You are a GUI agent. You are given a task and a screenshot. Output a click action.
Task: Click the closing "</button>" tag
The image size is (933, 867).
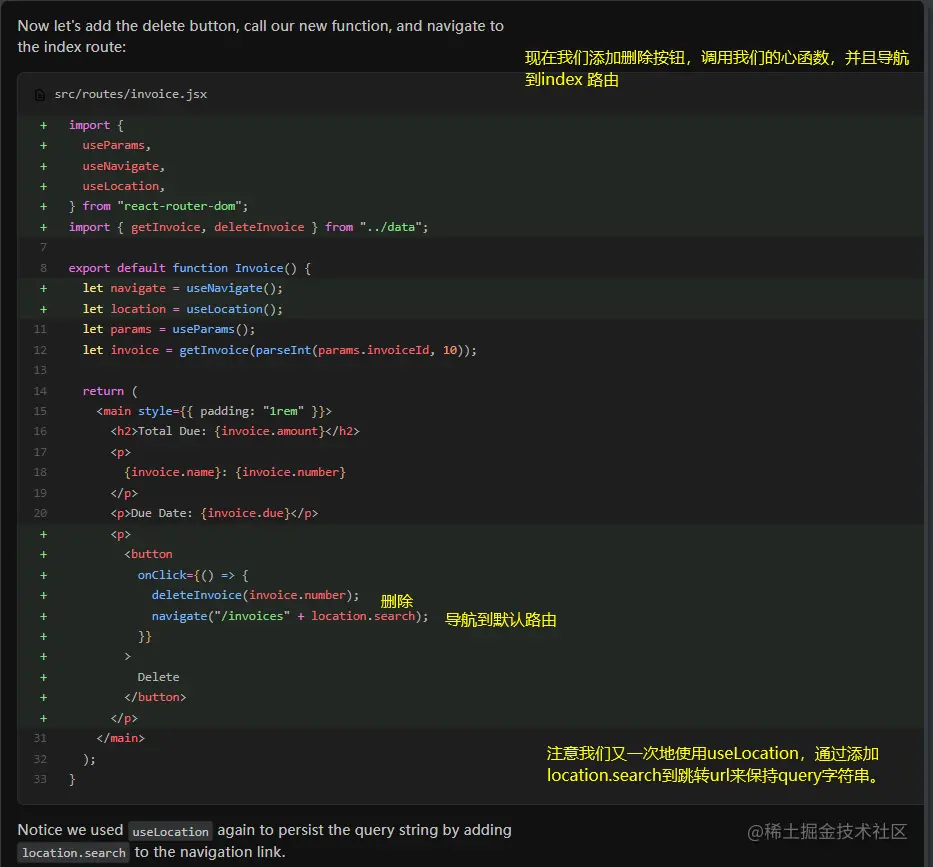coord(155,697)
